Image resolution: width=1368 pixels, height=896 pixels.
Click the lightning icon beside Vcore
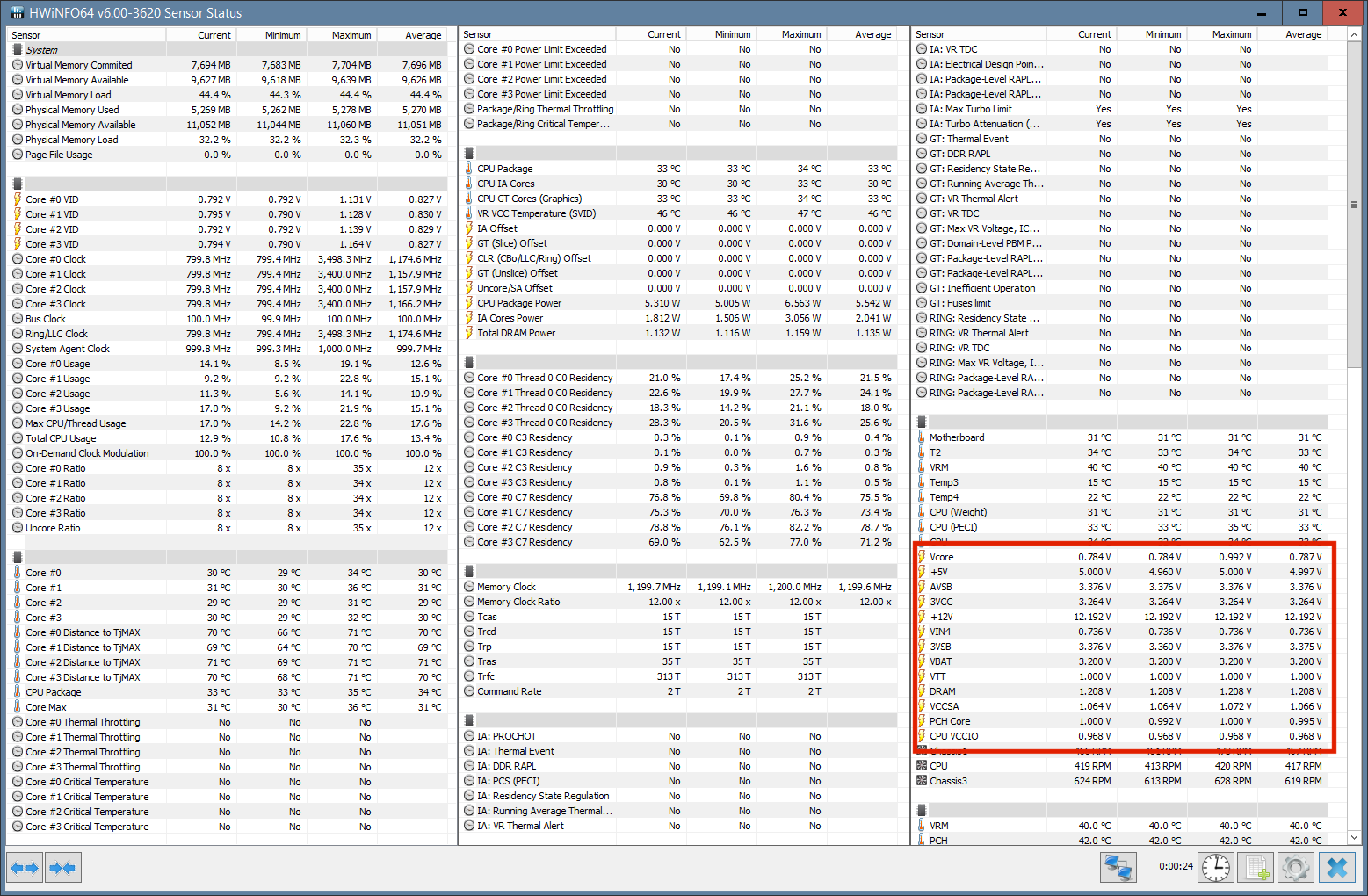pyautogui.click(x=922, y=557)
